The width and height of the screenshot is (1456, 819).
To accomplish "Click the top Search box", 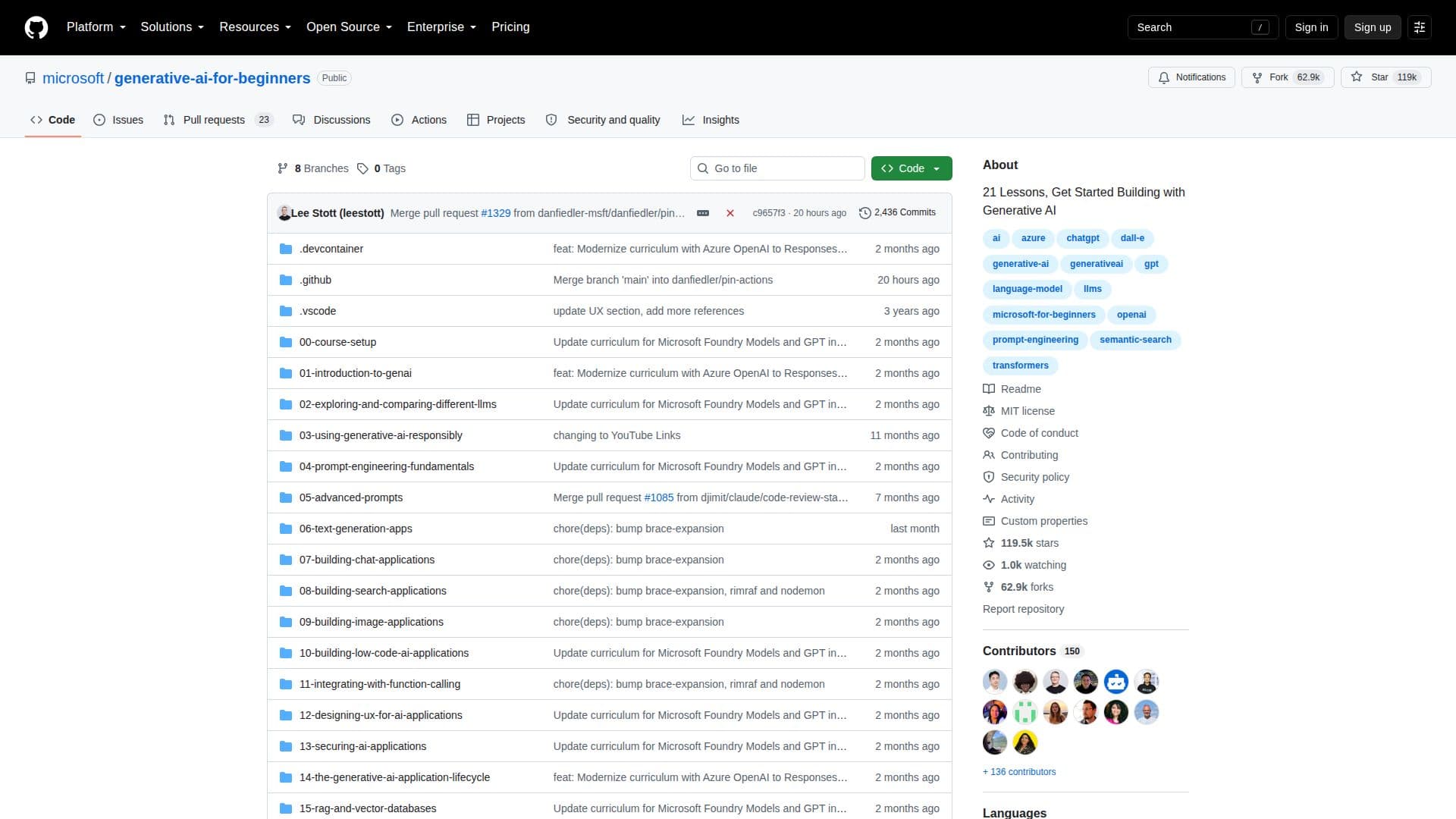I will coord(1203,27).
